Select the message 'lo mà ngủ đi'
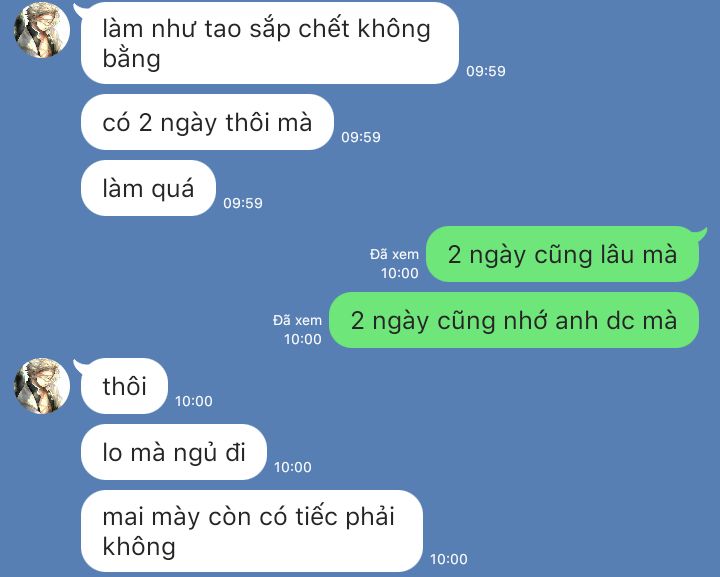The image size is (720, 577). (x=174, y=452)
